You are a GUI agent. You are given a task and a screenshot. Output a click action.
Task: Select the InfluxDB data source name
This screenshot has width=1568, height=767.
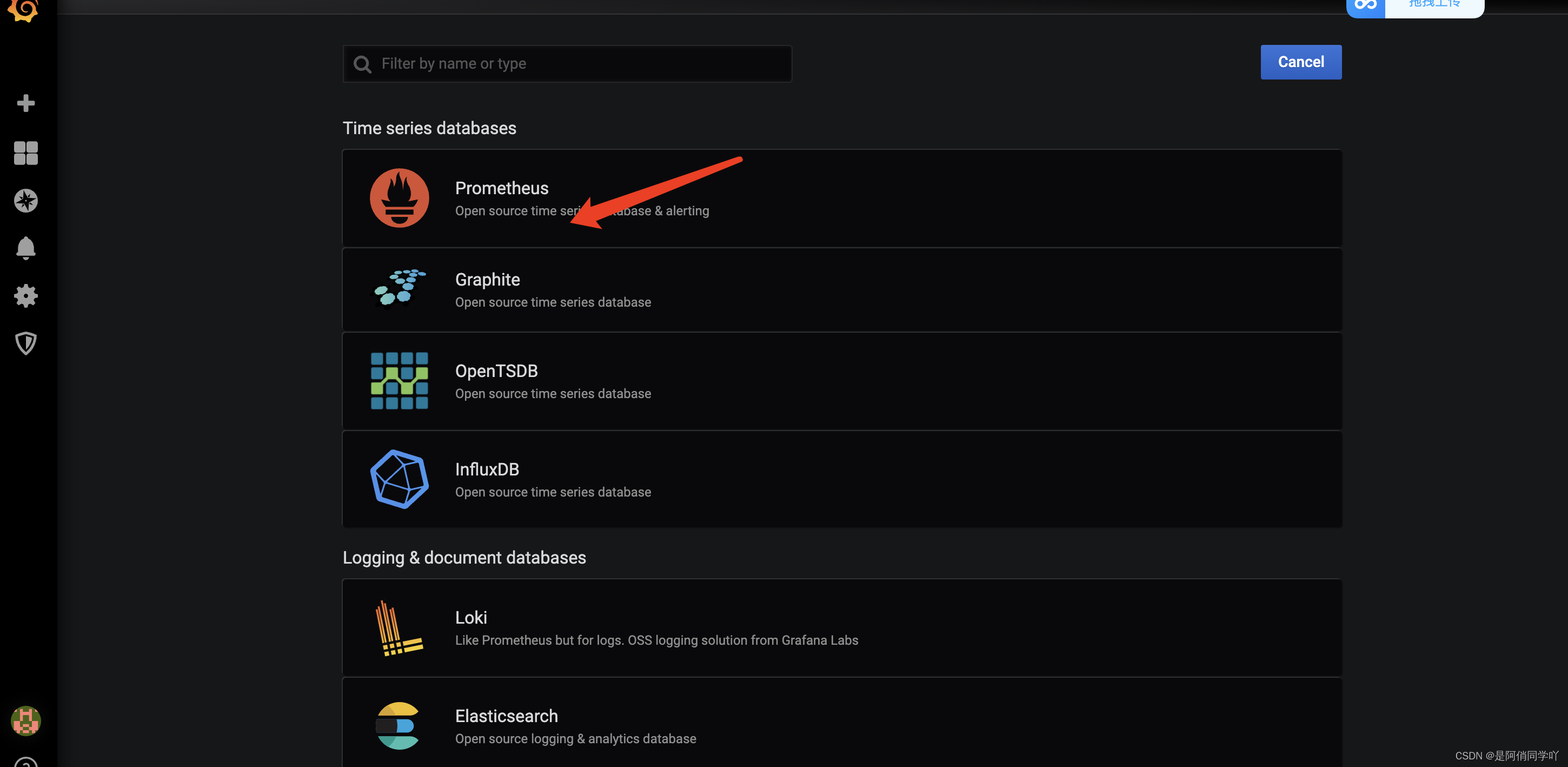coord(487,470)
